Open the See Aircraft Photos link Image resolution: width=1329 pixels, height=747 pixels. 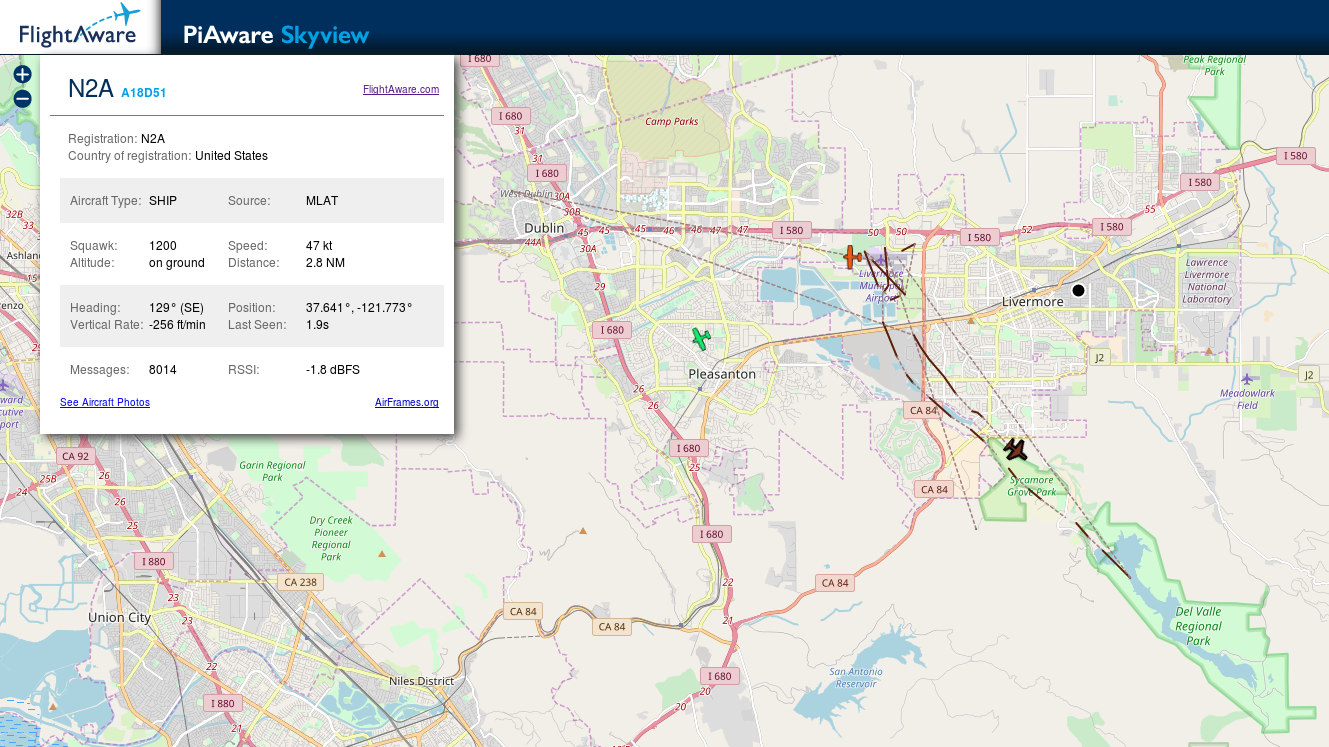pyautogui.click(x=105, y=402)
